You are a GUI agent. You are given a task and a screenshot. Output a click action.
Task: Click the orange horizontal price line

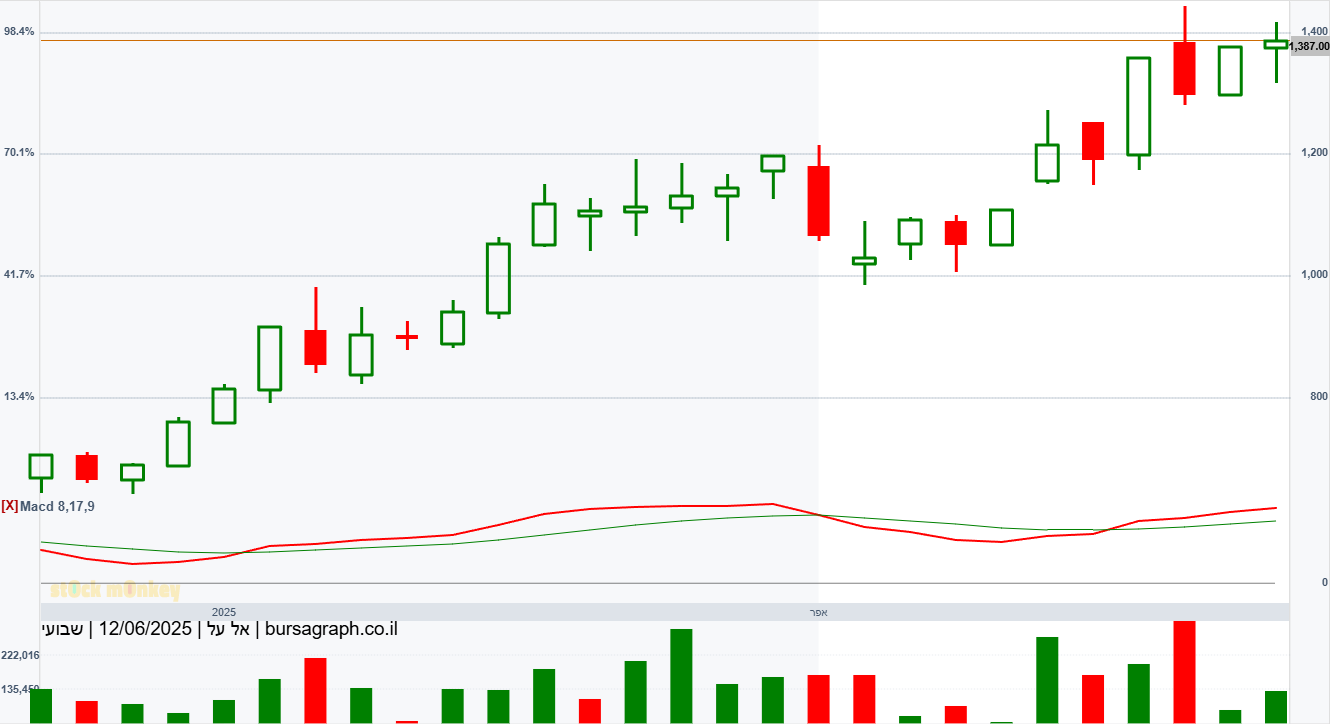600,40
